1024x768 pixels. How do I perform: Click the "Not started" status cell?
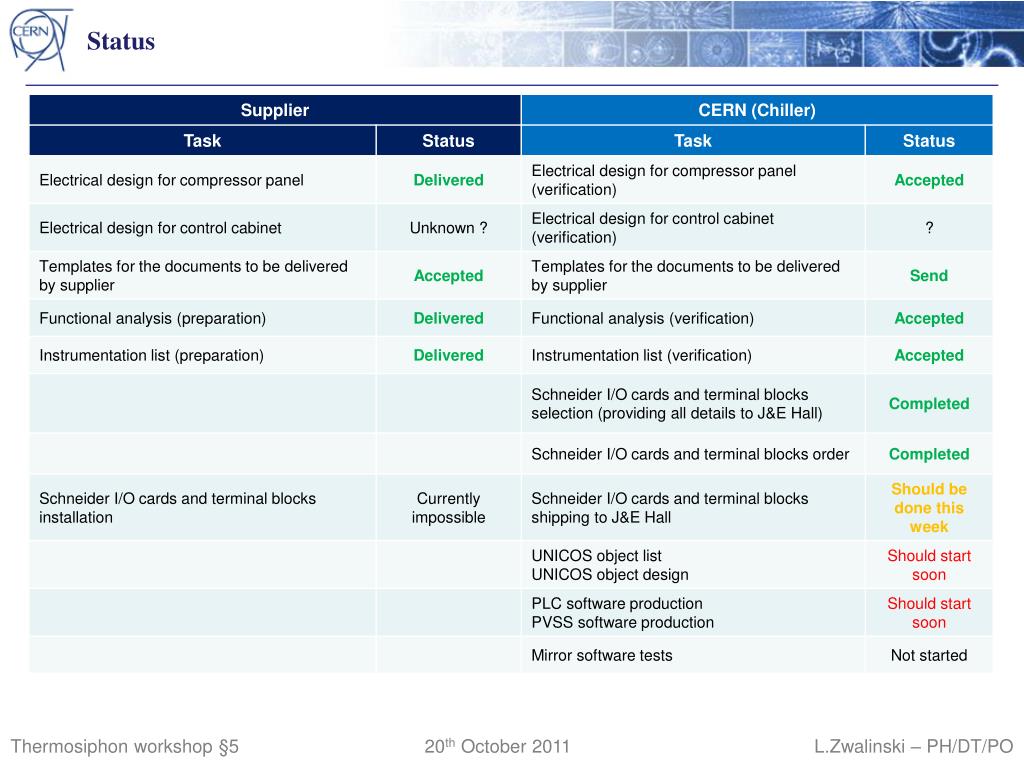point(929,655)
